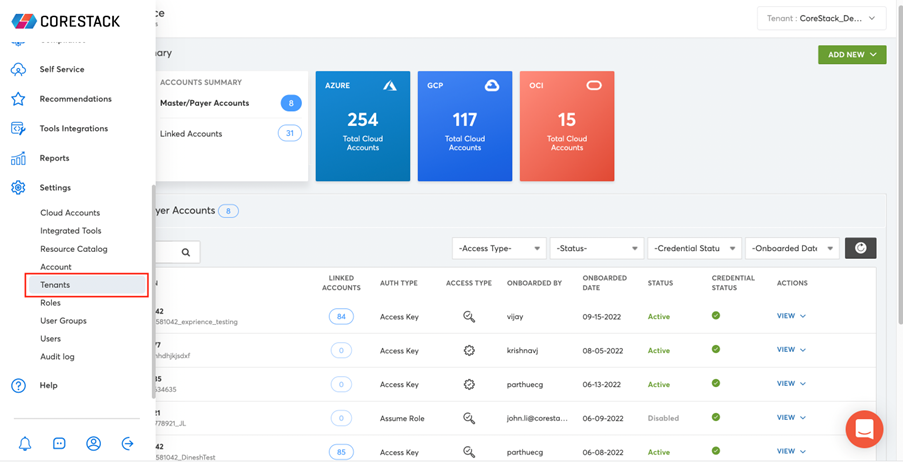Click the sidebar scrollbar
903x462 pixels.
153,291
